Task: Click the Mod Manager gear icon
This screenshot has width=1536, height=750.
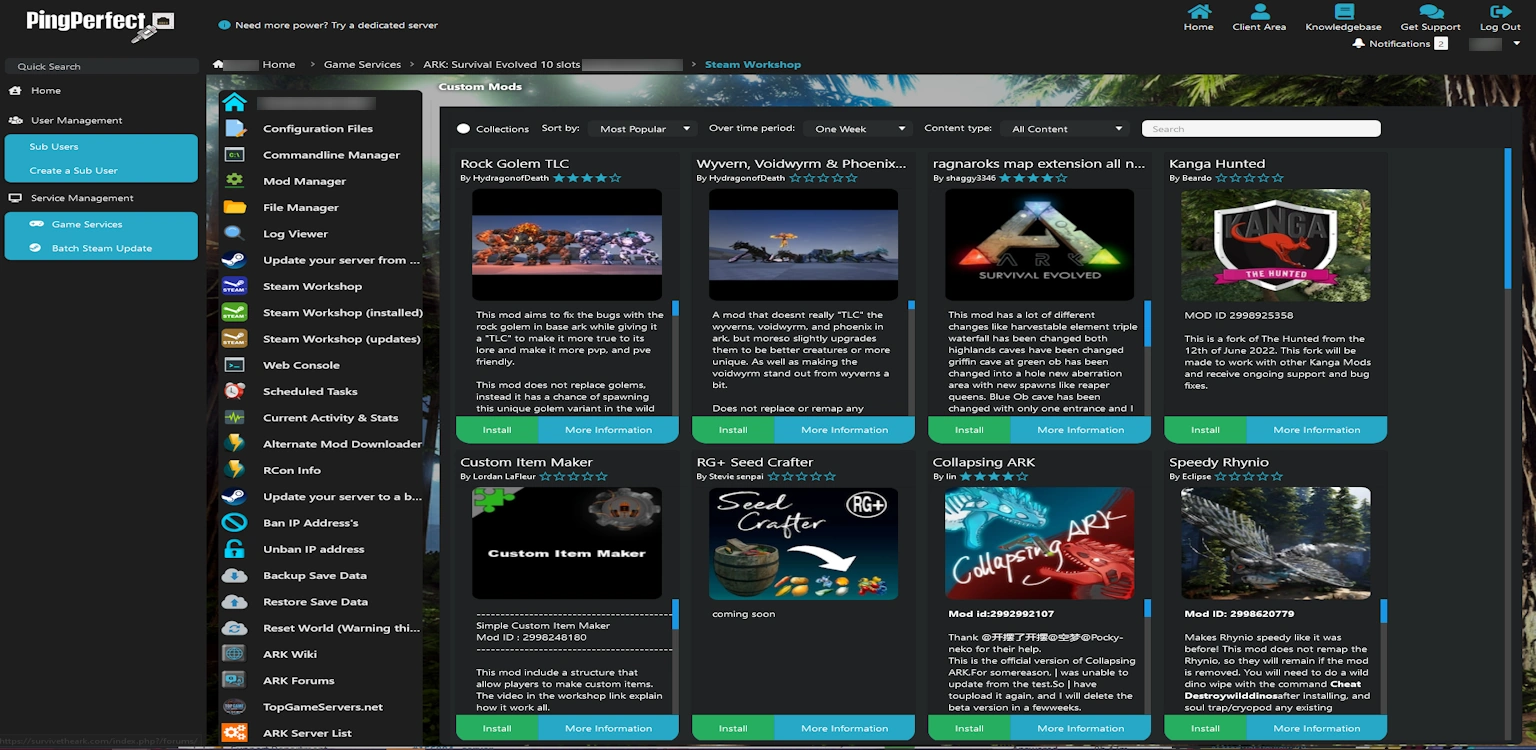Action: [x=235, y=181]
